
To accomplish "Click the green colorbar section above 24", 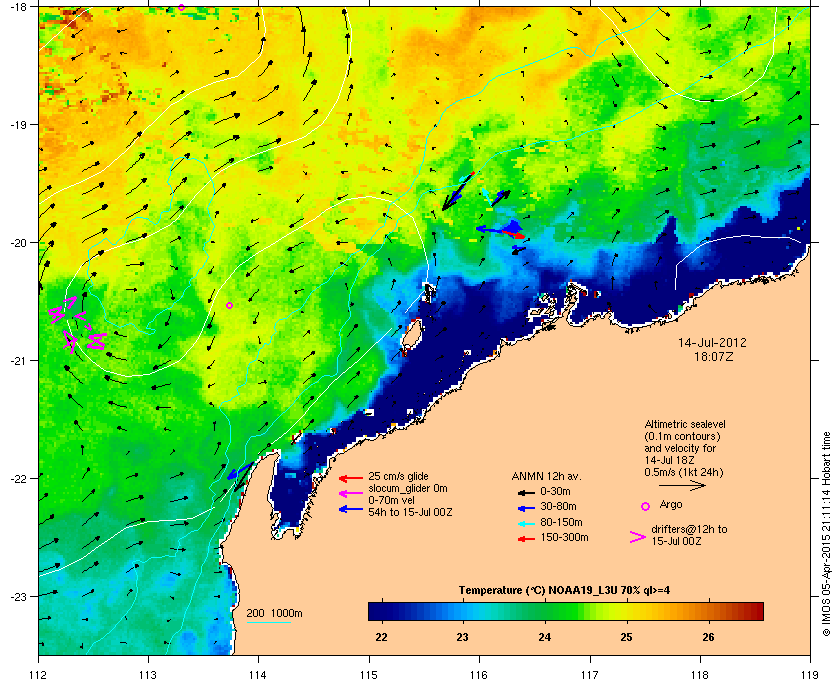I will pos(545,611).
